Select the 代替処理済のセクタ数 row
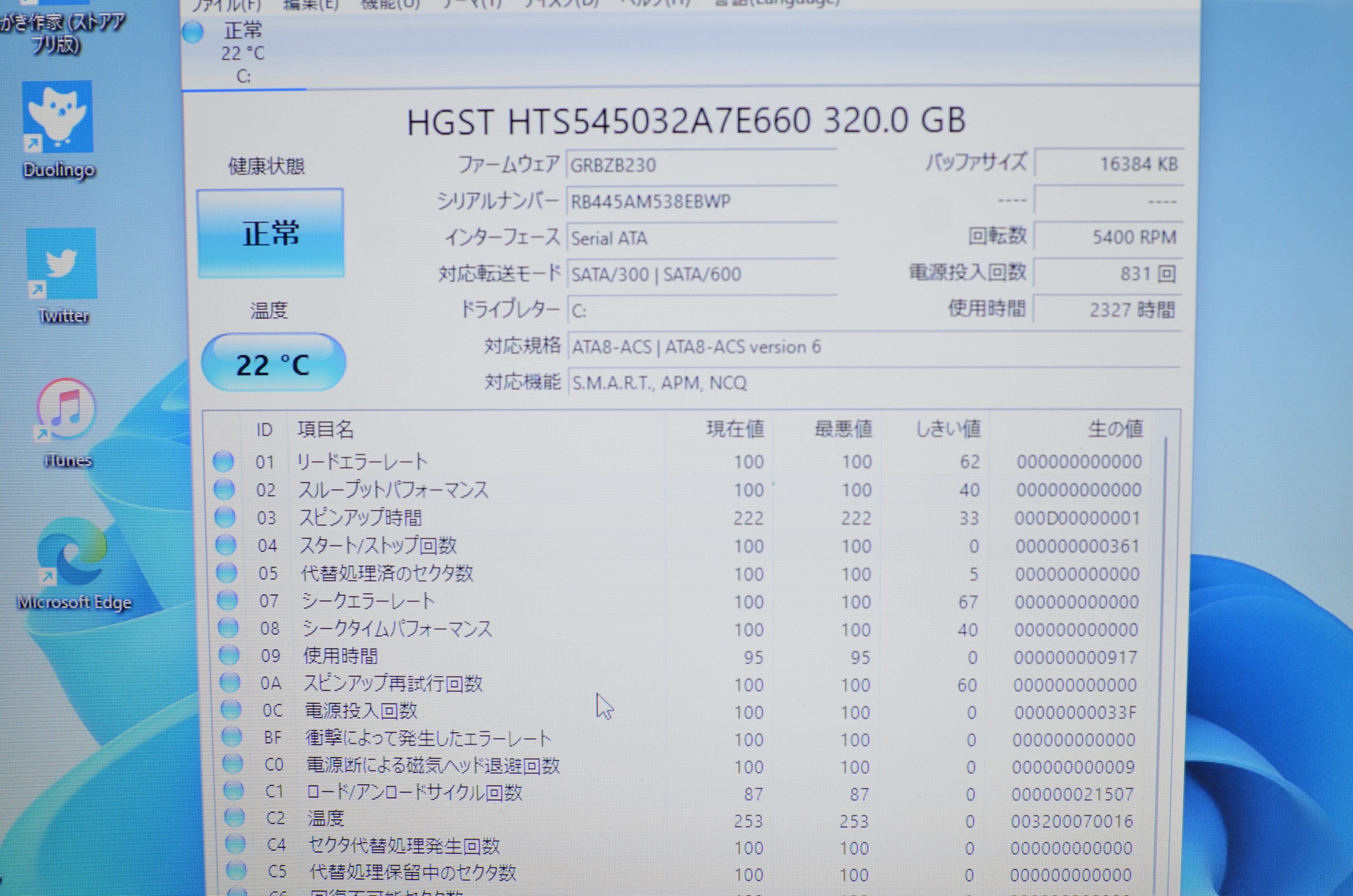This screenshot has height=896, width=1353. coord(387,573)
